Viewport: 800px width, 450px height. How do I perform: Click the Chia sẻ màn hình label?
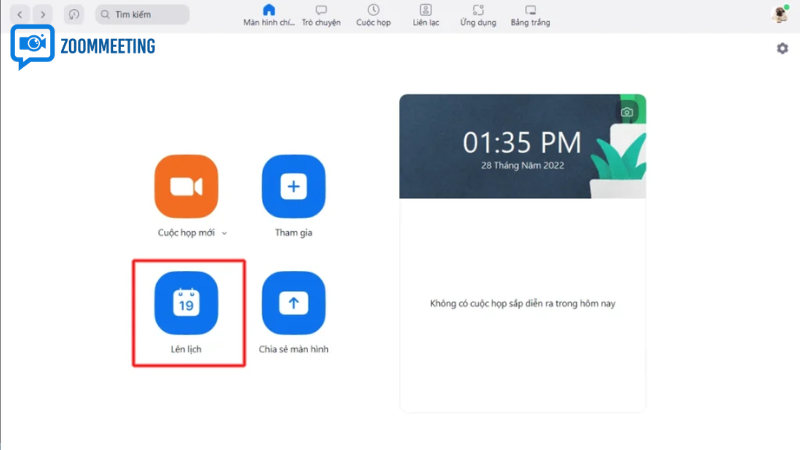(x=293, y=349)
